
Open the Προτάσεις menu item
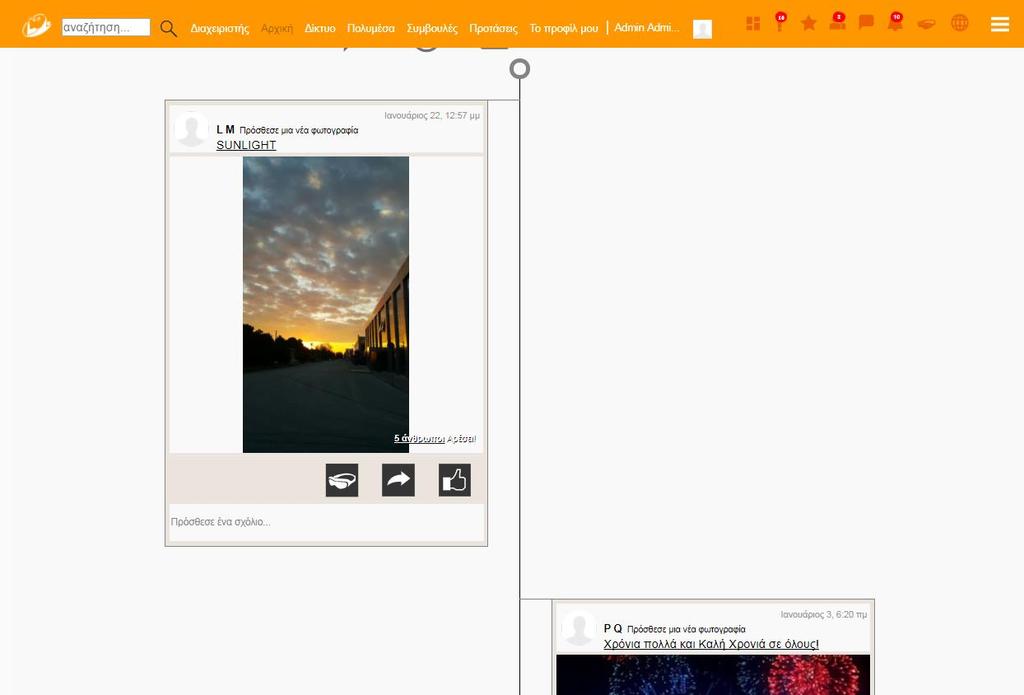click(x=494, y=28)
